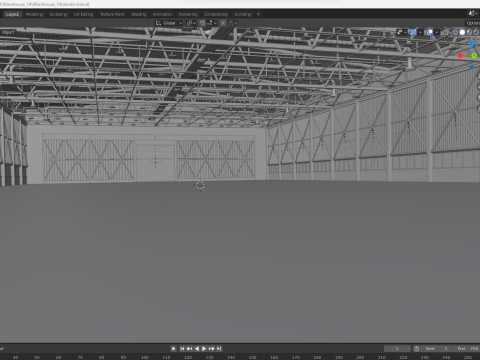Jump to previous keyframe
Viewport: 480px width, 360px height.
click(189, 349)
